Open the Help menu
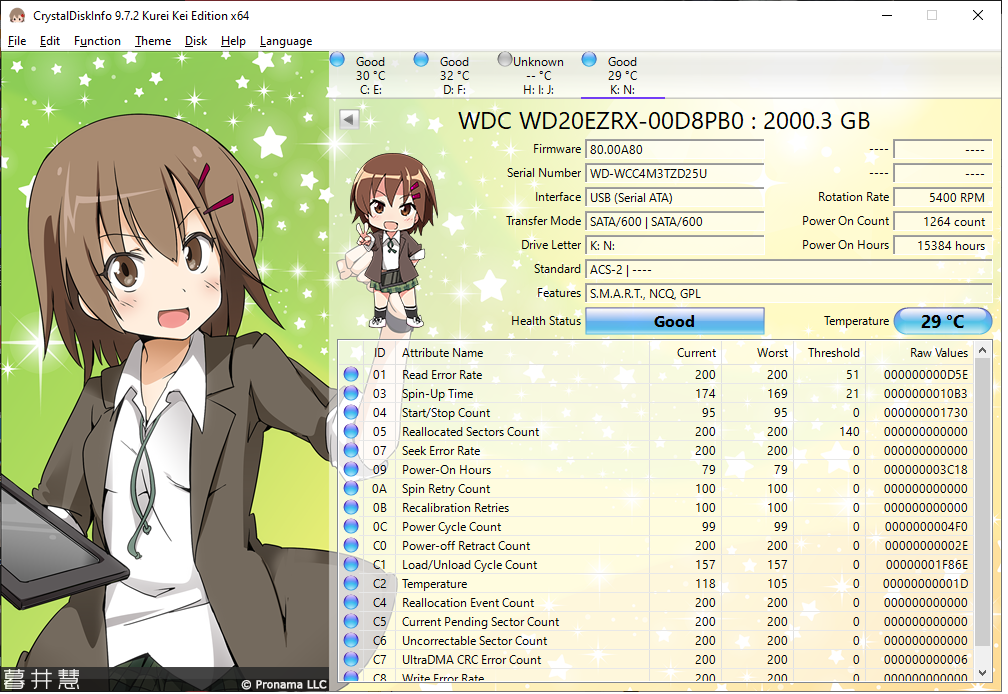The width and height of the screenshot is (1008, 694). [233, 41]
